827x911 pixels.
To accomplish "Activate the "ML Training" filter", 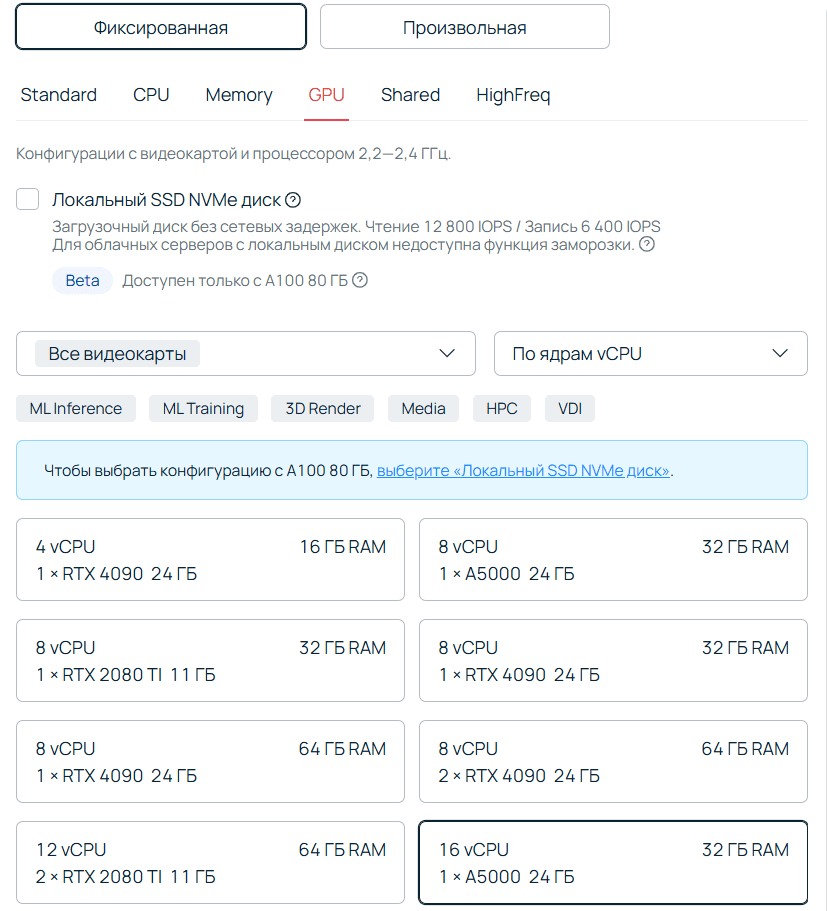I will click(x=203, y=408).
